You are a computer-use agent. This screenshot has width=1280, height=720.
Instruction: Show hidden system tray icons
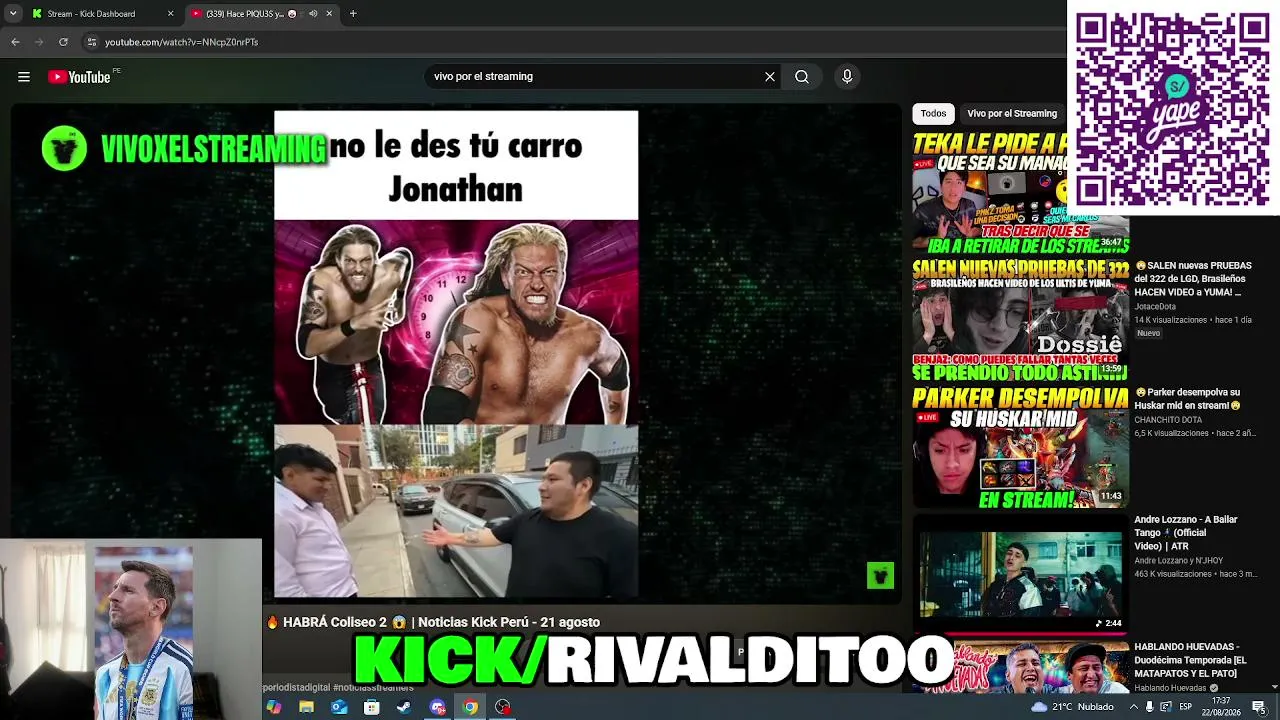pos(1132,707)
